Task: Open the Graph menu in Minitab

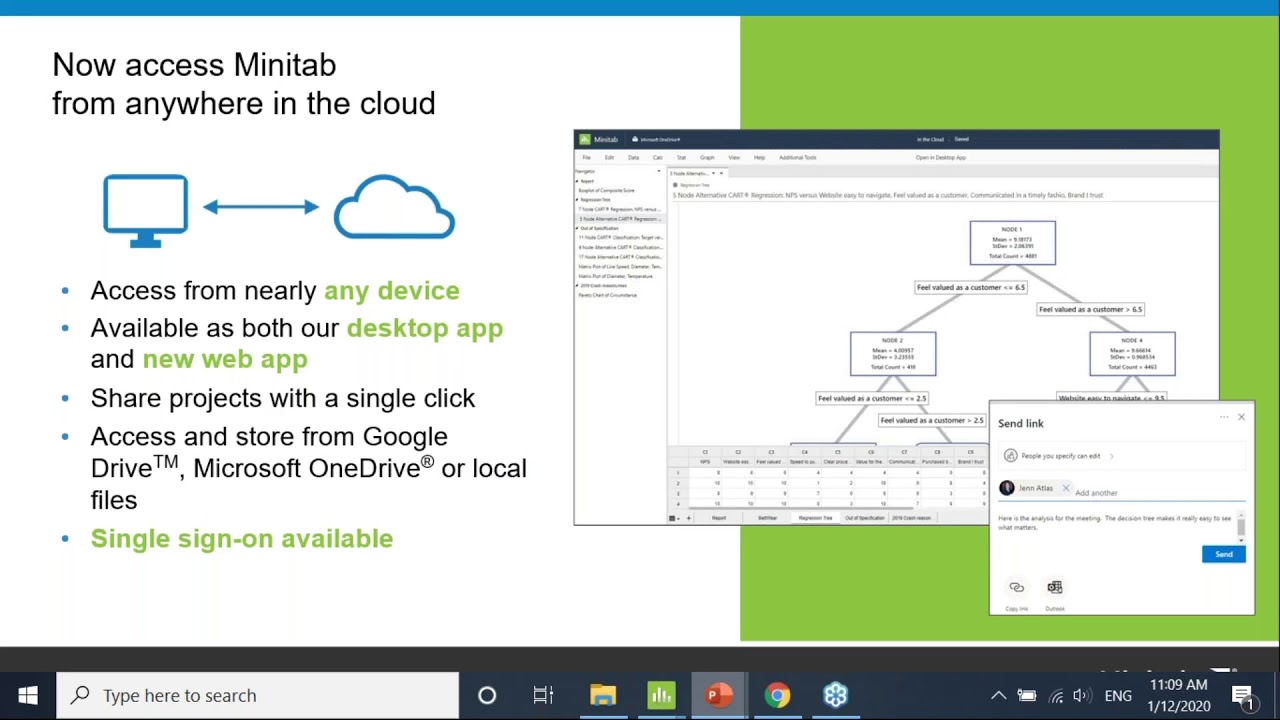Action: tap(707, 158)
